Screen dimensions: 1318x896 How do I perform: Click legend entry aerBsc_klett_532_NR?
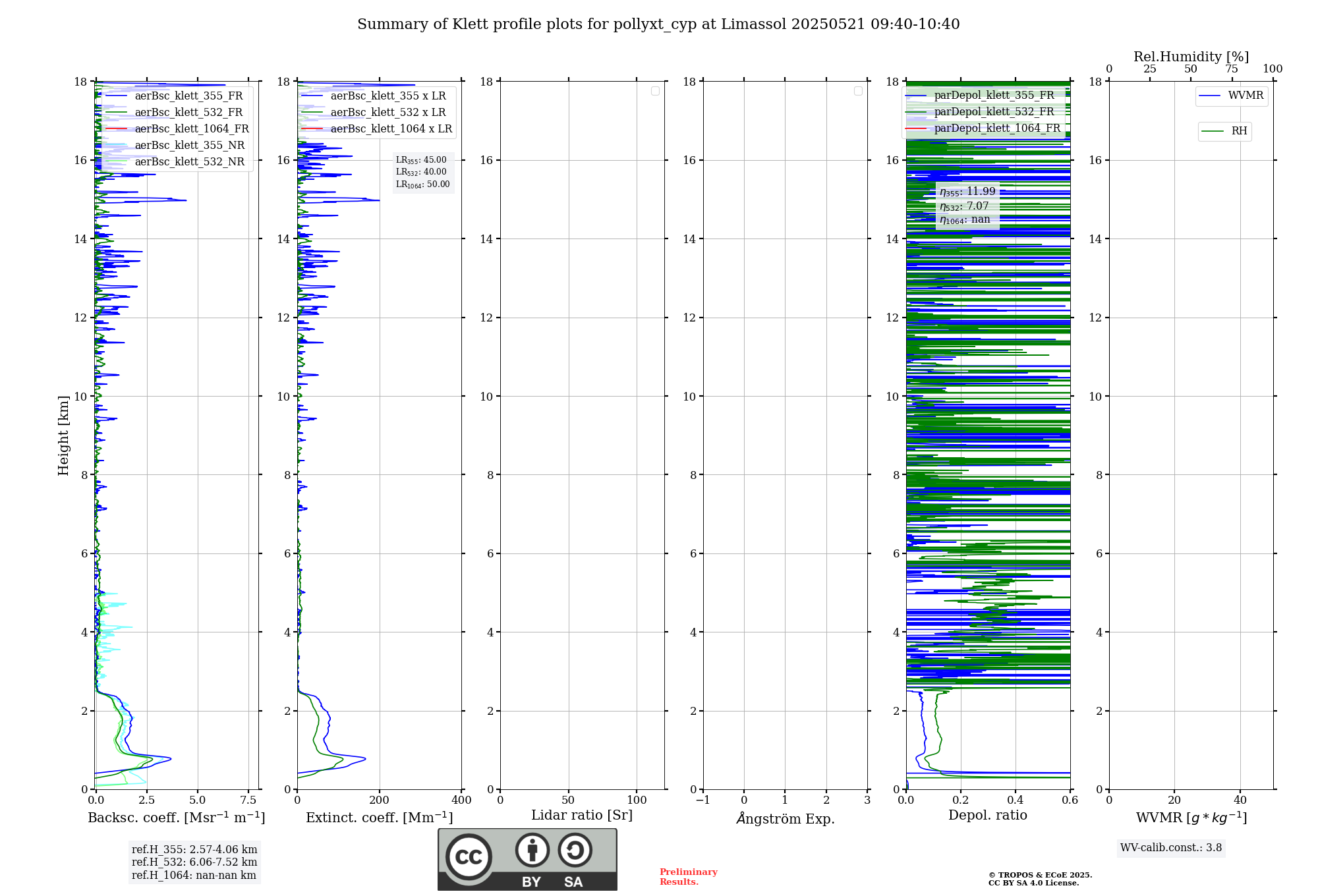(x=190, y=161)
